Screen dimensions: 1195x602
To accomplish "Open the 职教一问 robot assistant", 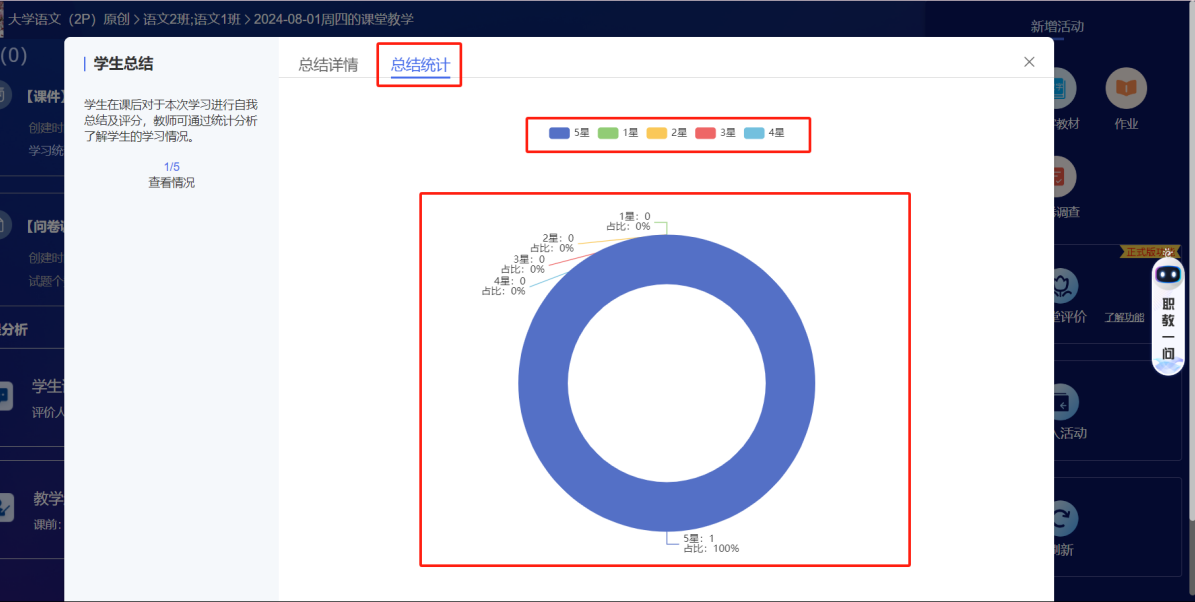I will (x=1168, y=316).
